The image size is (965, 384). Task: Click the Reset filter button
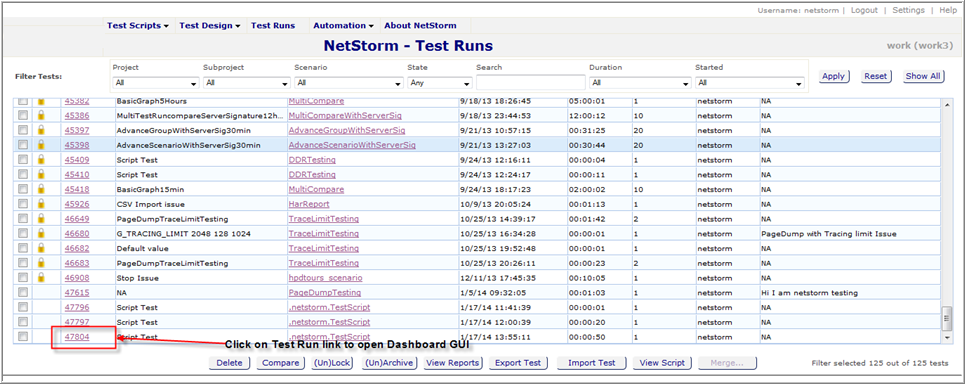(876, 76)
